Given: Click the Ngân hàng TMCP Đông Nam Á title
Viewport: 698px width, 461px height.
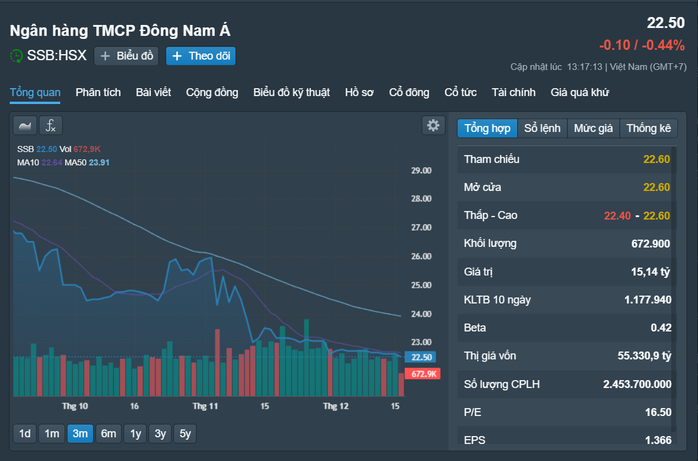Looking at the screenshot, I should (x=120, y=30).
